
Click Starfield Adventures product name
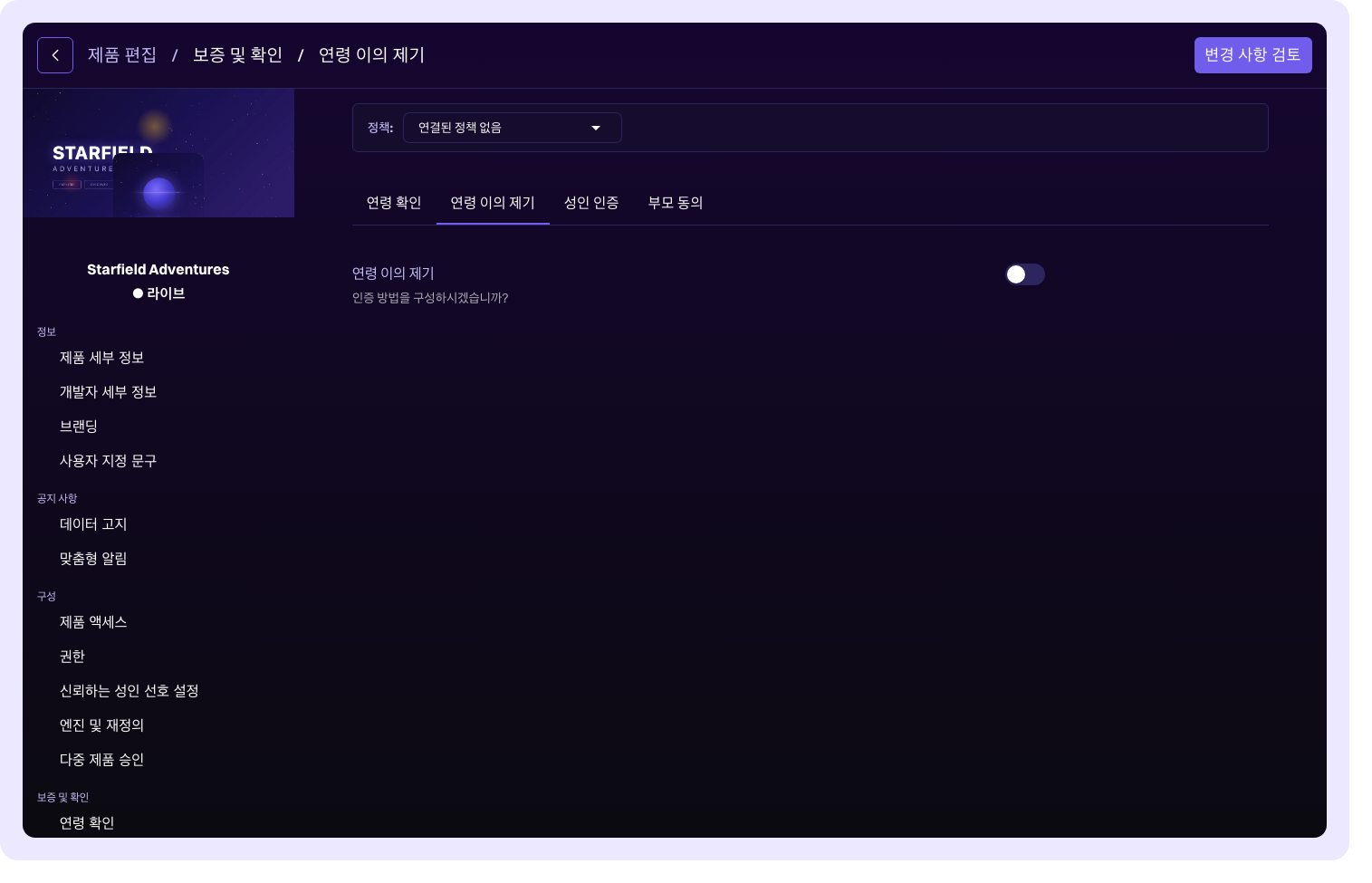point(158,270)
